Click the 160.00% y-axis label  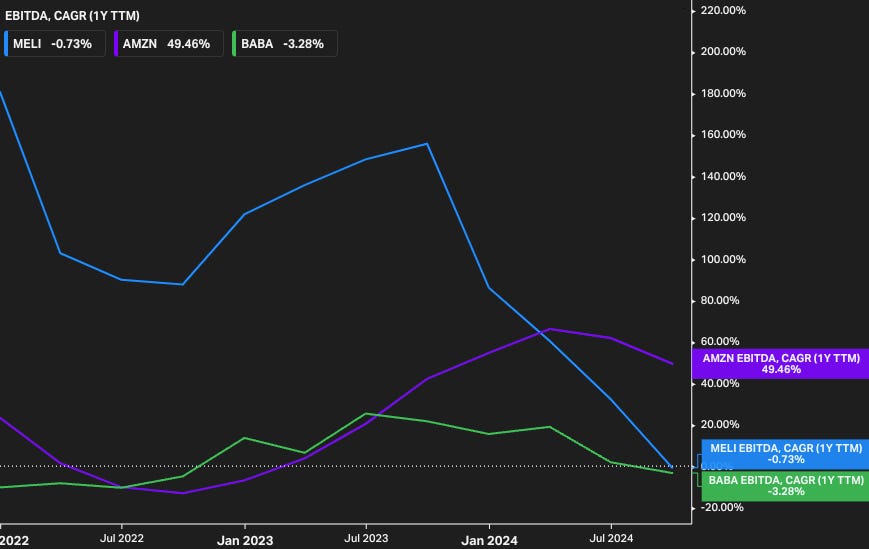tap(723, 135)
